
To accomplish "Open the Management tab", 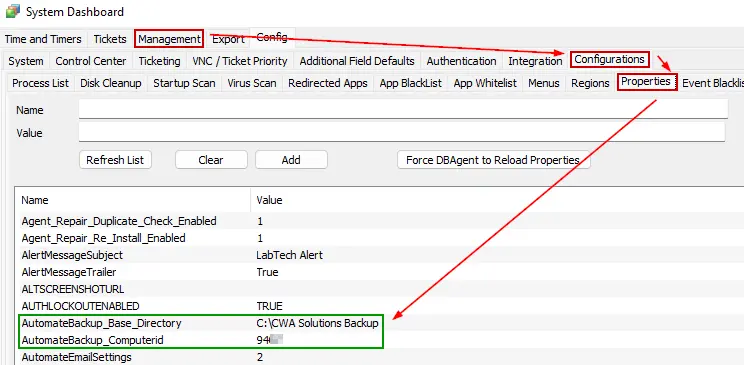I will coord(169,39).
